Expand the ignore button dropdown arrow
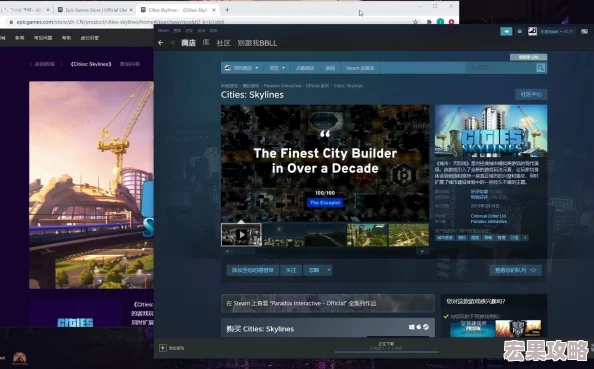This screenshot has height=369, width=594. 329,270
